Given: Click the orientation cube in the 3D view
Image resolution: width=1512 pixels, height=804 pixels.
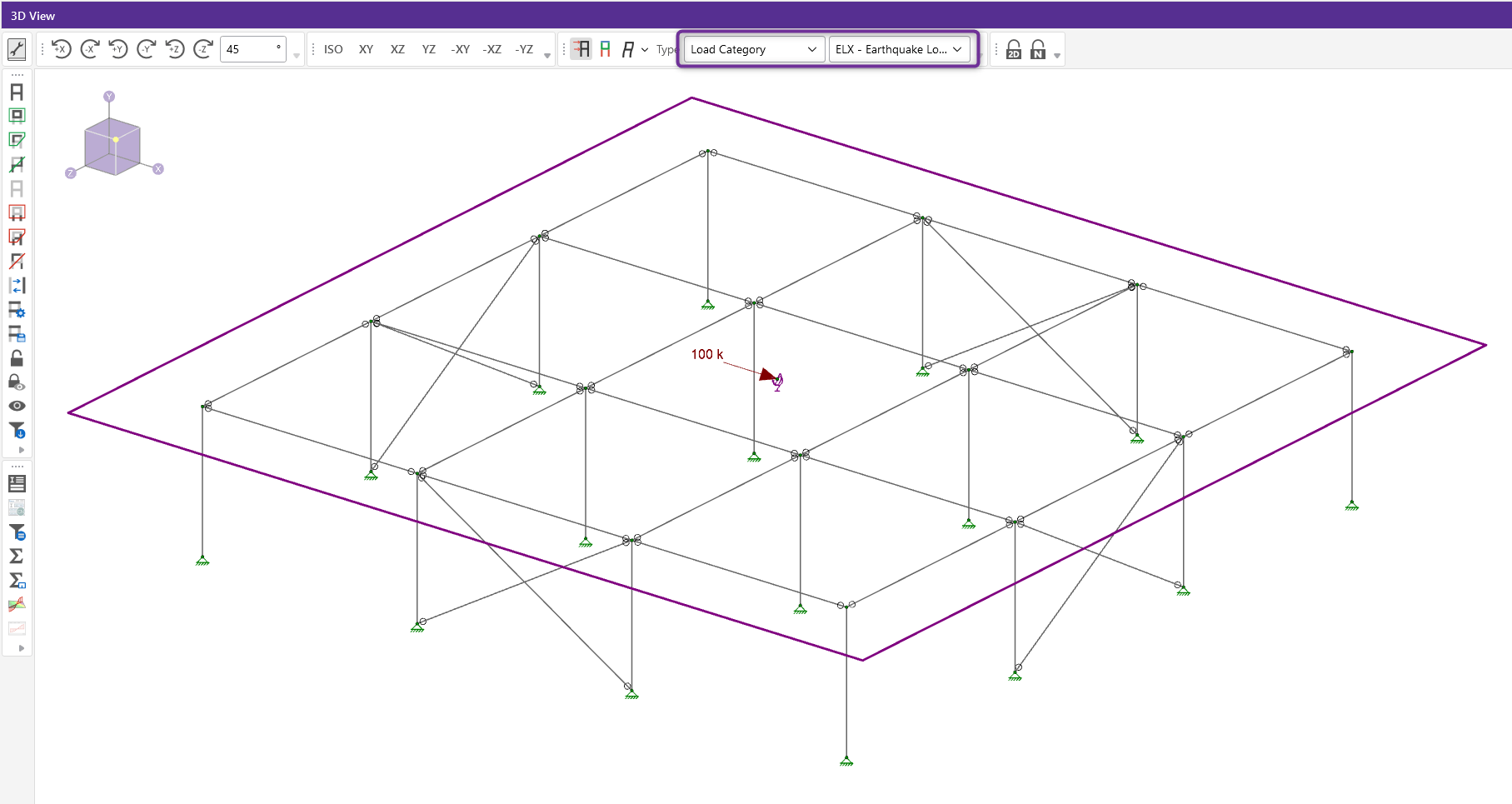Looking at the screenshot, I should click(x=113, y=145).
